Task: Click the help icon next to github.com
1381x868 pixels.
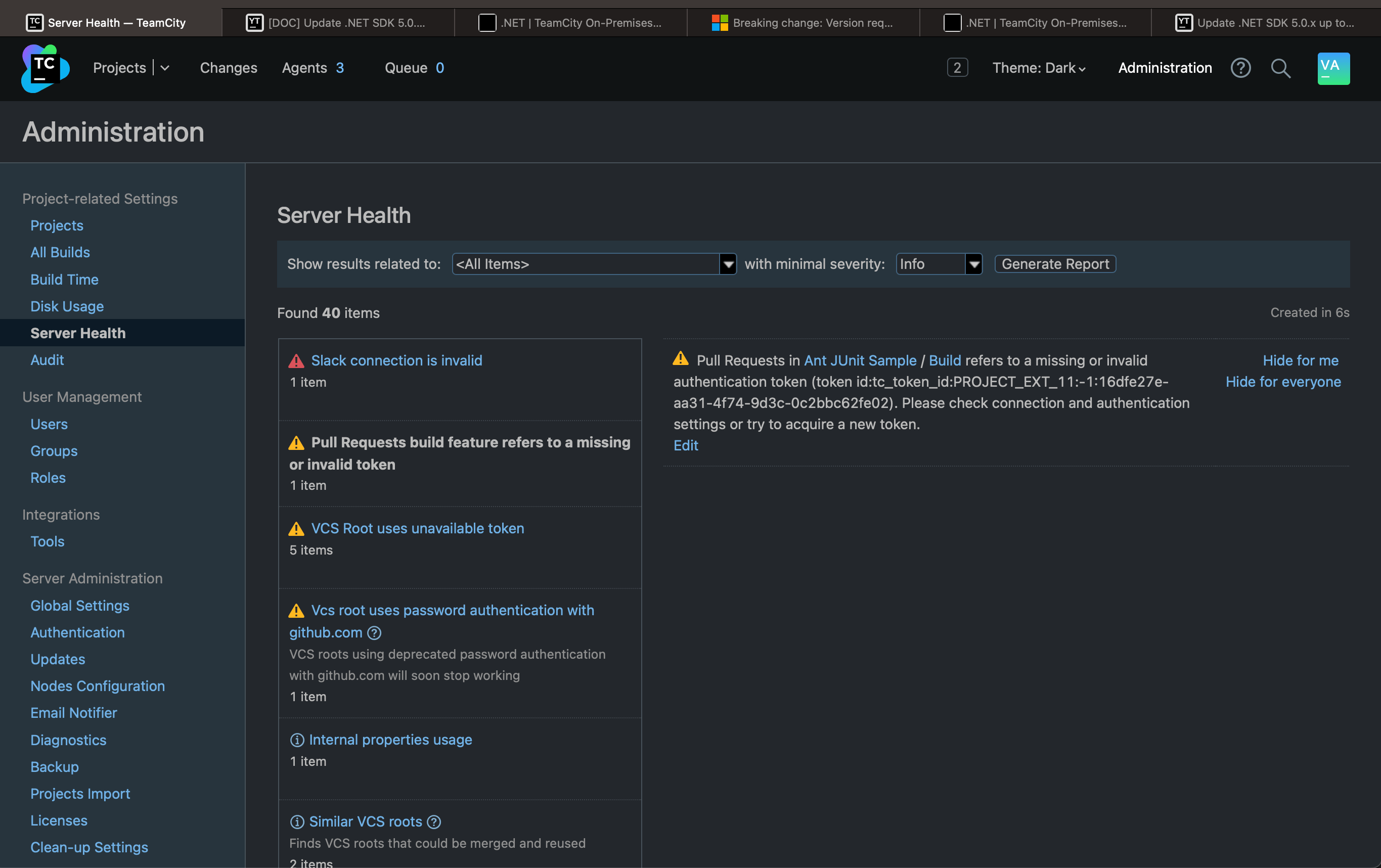Action: coord(374,633)
